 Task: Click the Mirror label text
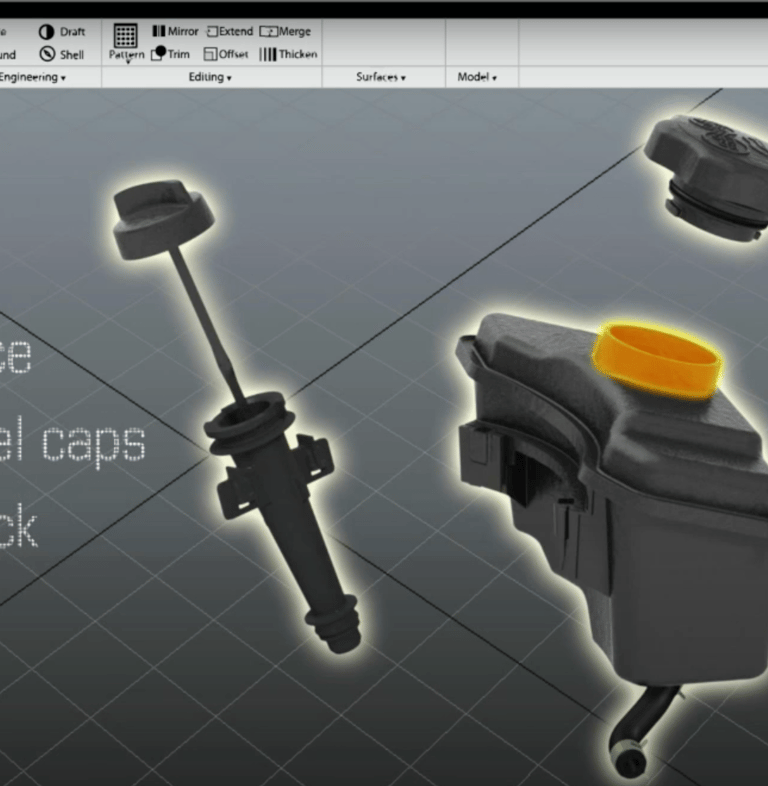(183, 32)
